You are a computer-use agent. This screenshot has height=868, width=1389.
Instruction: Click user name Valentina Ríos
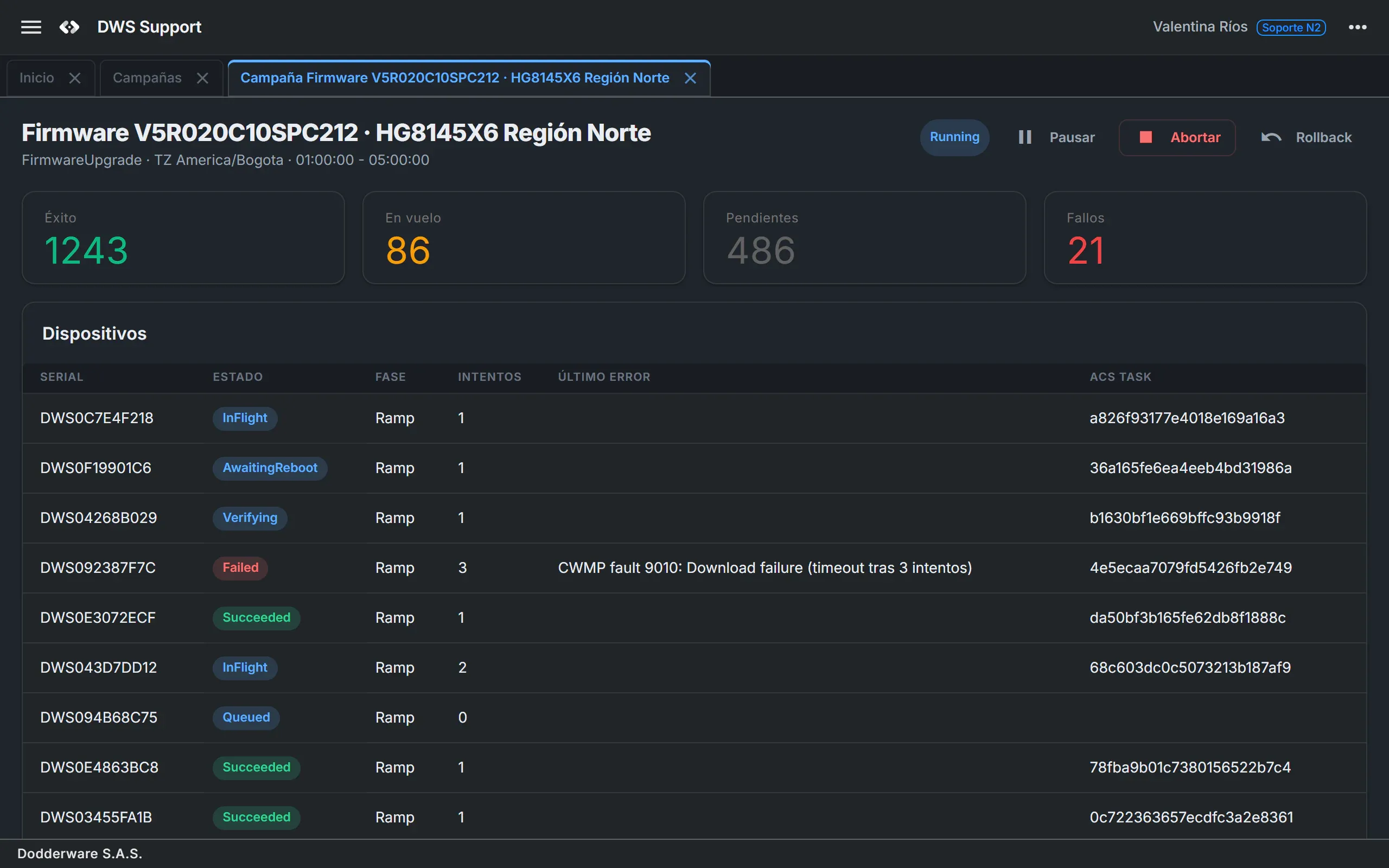1200,27
